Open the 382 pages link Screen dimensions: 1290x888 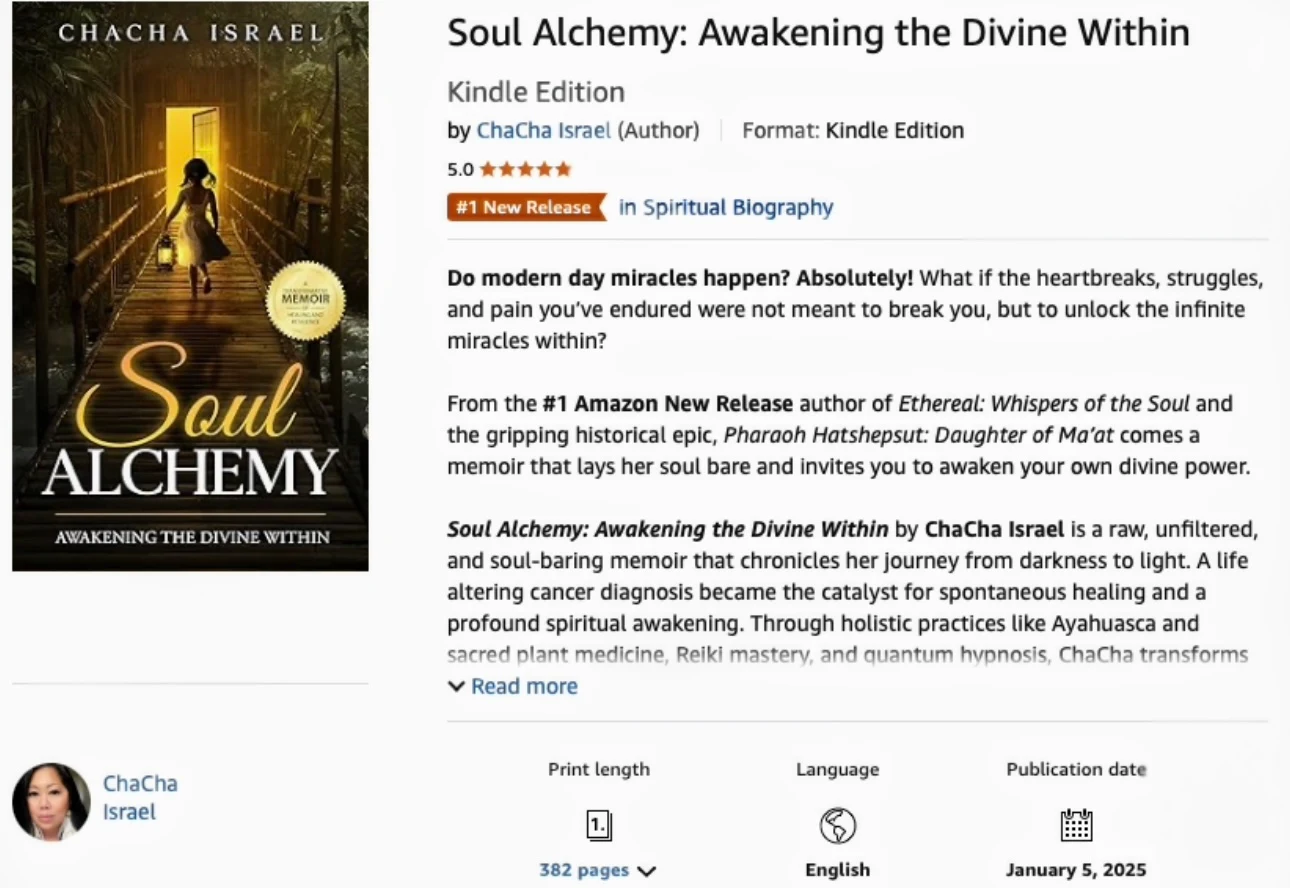584,870
